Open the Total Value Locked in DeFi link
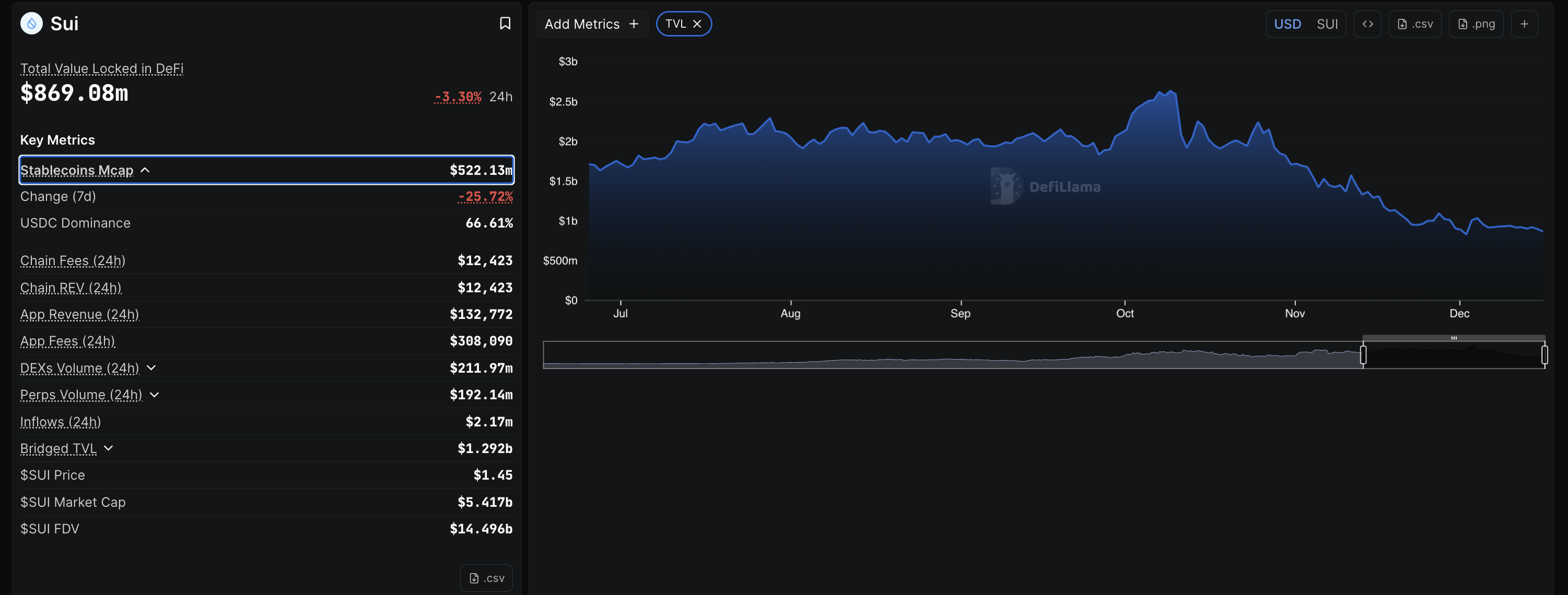The height and width of the screenshot is (595, 1568). tap(101, 68)
